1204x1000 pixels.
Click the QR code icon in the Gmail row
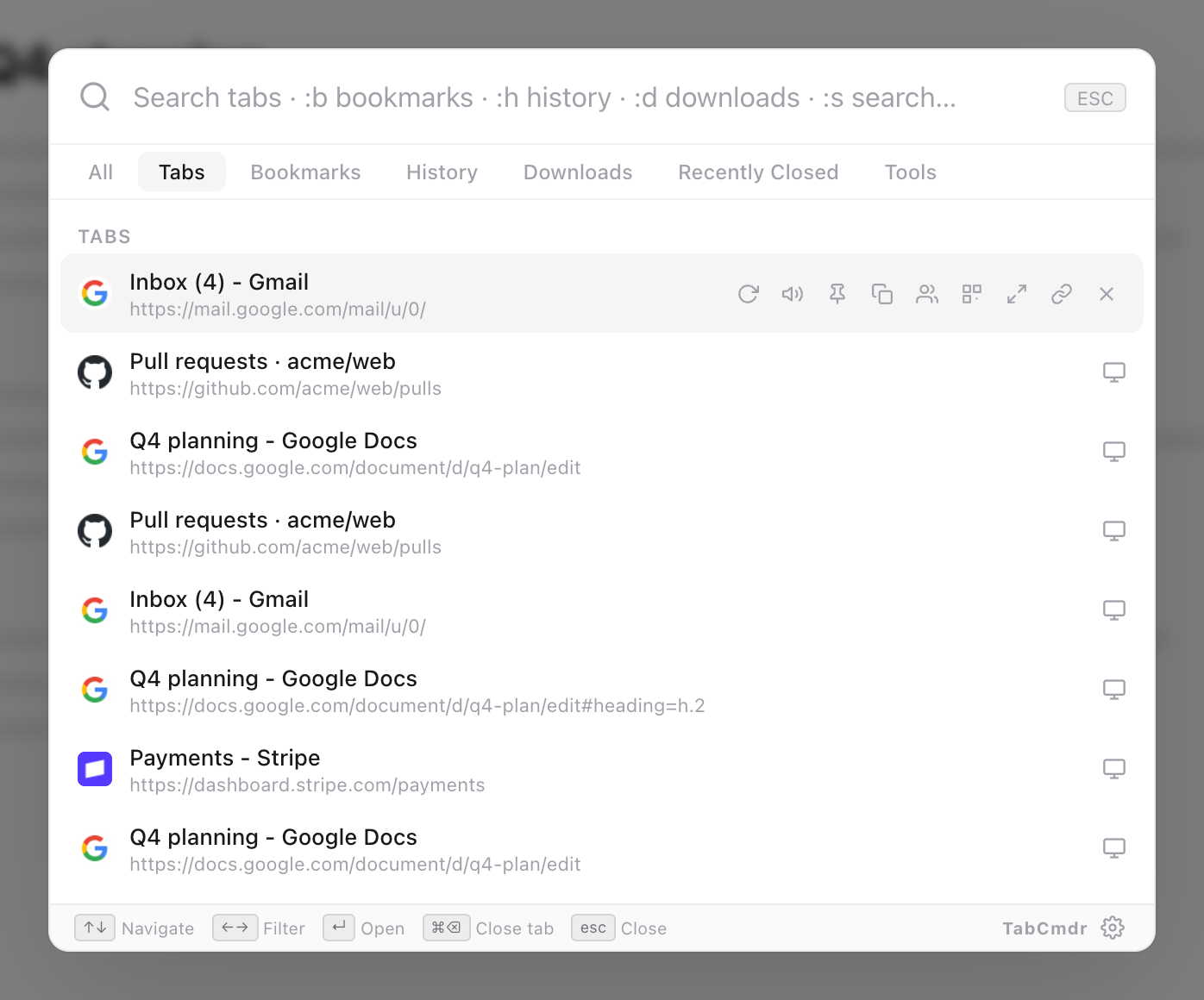click(972, 294)
